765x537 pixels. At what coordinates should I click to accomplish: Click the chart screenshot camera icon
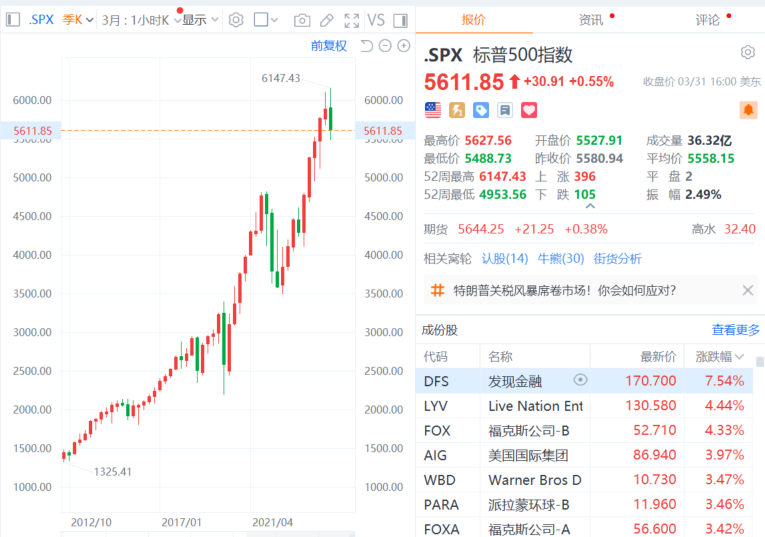[x=301, y=20]
